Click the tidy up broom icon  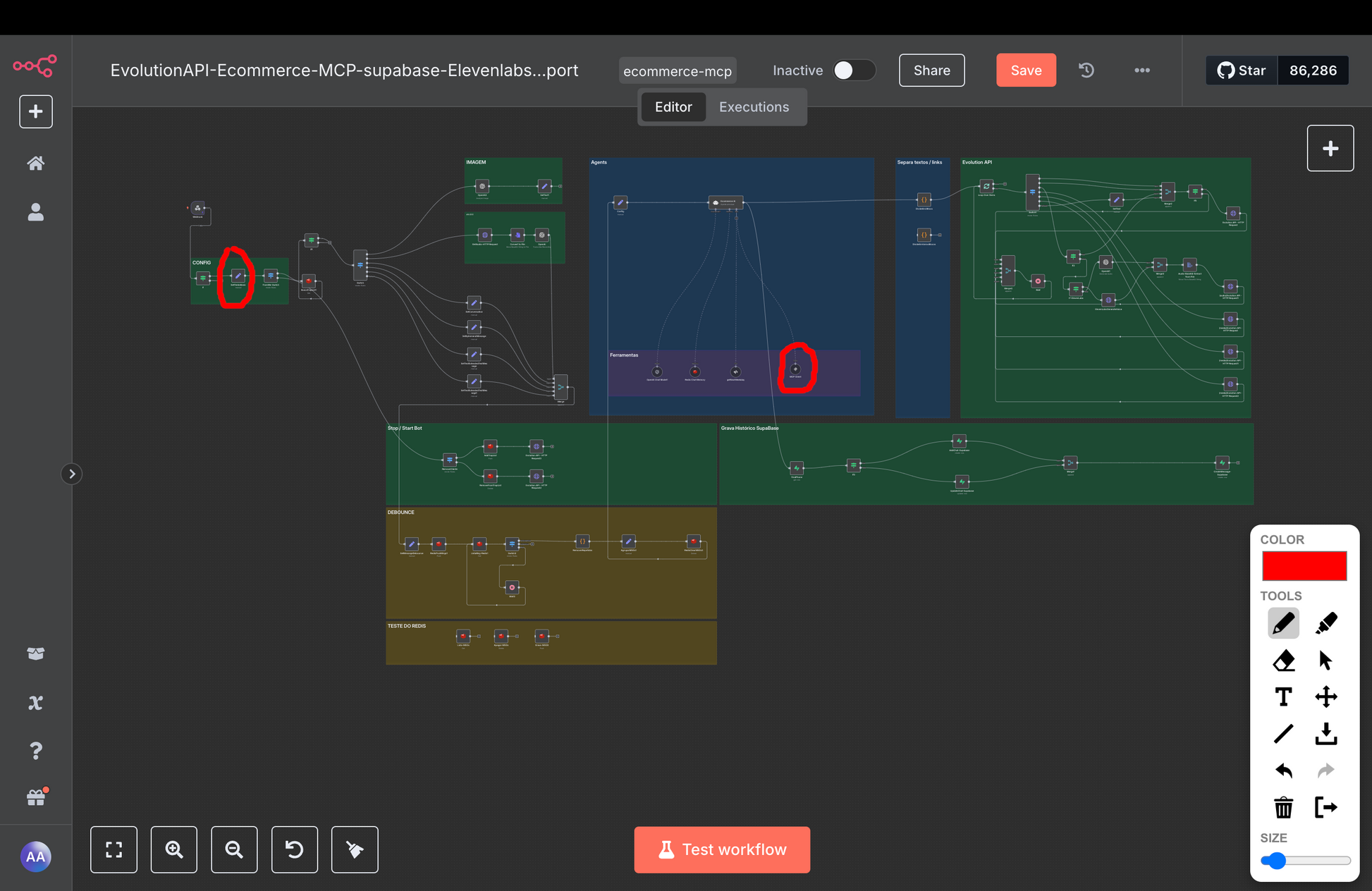tap(355, 849)
